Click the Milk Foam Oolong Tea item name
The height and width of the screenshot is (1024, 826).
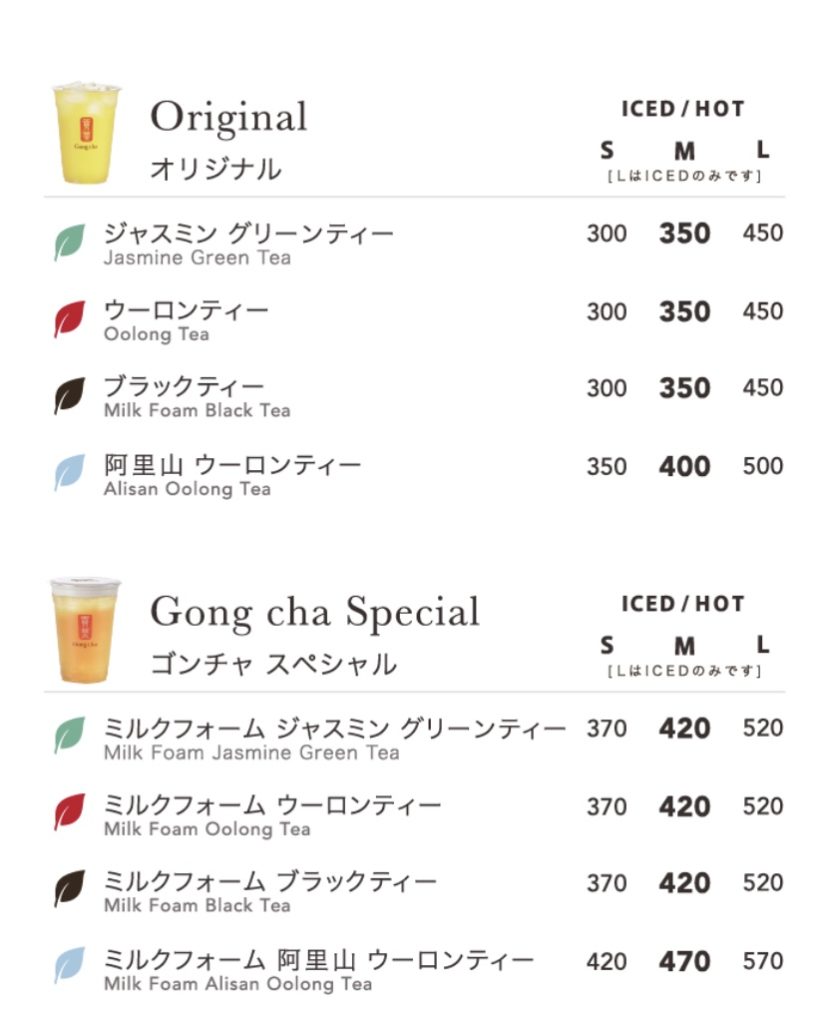click(x=272, y=816)
